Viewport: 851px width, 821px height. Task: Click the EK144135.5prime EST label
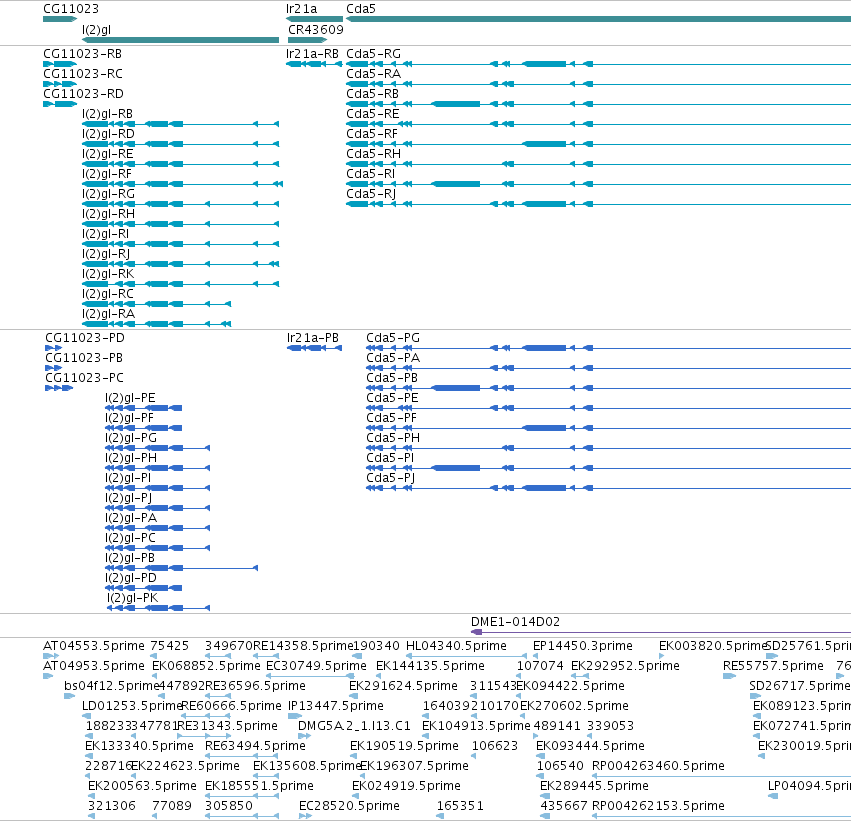(430, 666)
